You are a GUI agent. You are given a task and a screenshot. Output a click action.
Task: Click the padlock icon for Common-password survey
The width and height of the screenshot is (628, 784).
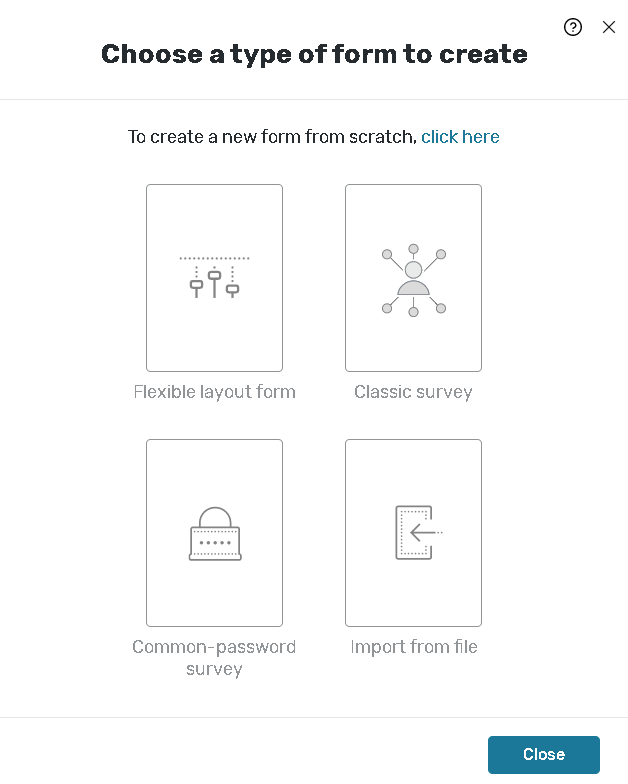[x=214, y=534]
